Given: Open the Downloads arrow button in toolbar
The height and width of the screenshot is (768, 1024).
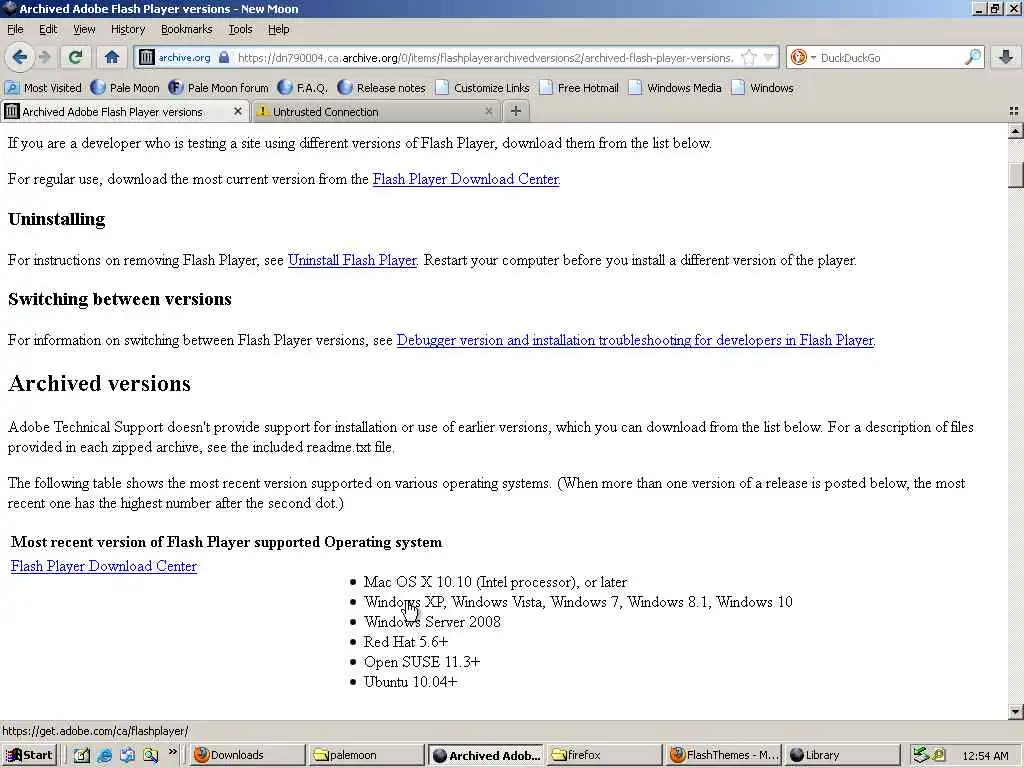Looking at the screenshot, I should [x=1006, y=57].
